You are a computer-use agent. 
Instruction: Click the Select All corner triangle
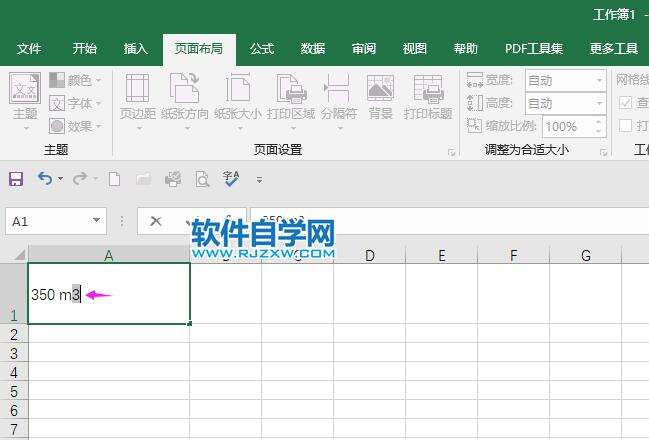click(x=19, y=254)
